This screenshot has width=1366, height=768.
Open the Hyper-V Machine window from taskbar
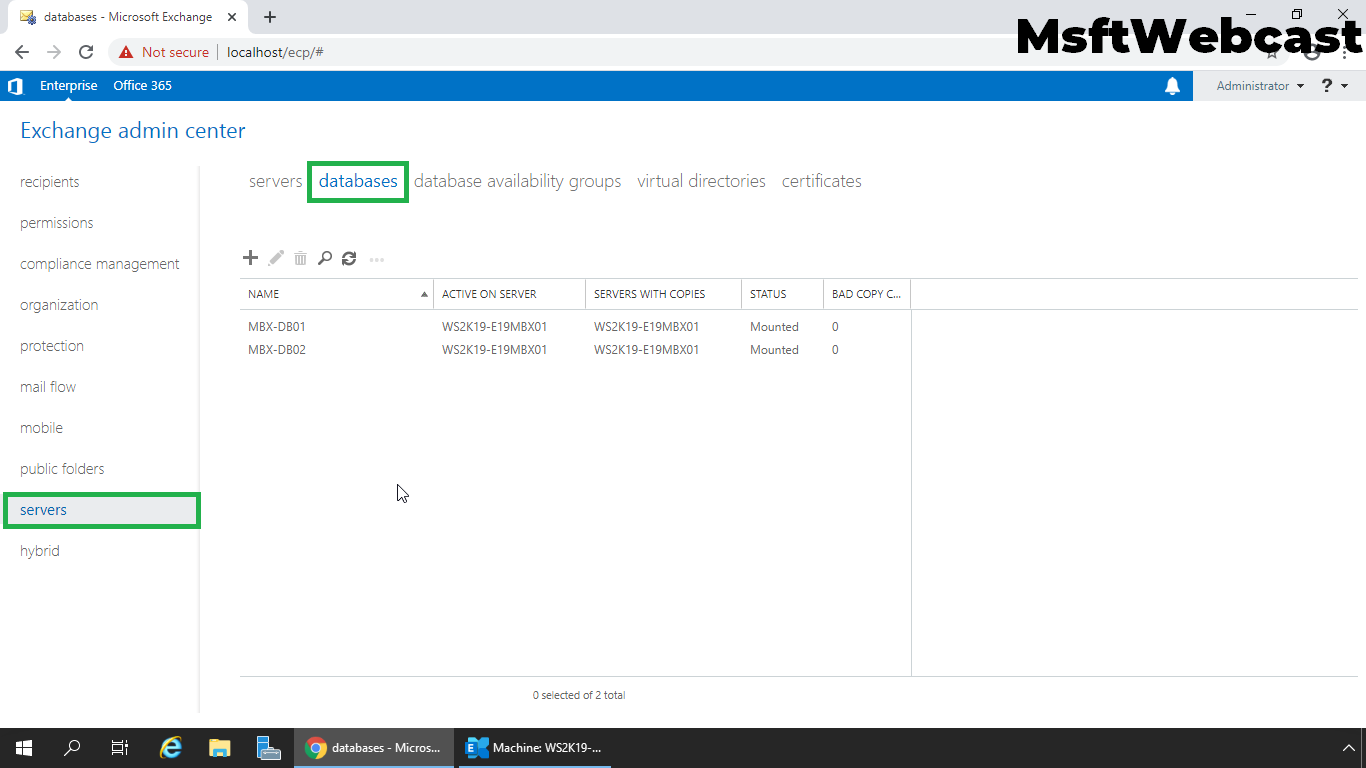[534, 747]
